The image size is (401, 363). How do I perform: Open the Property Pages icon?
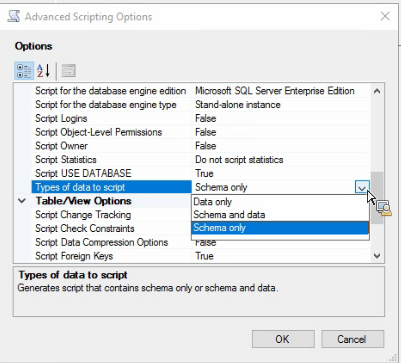coord(69,71)
